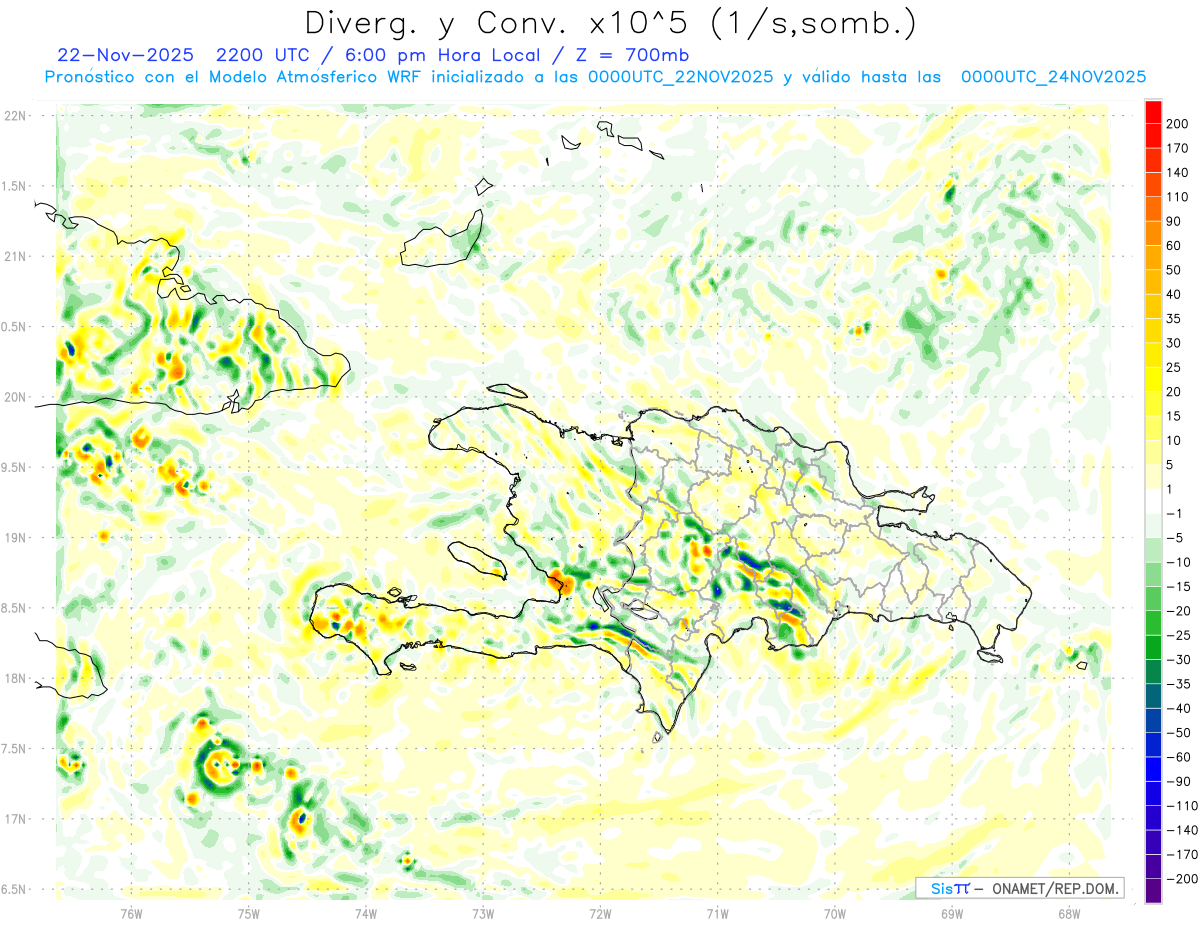Click the '170' value on the color scale
The width and height of the screenshot is (1200, 927).
click(1177, 148)
